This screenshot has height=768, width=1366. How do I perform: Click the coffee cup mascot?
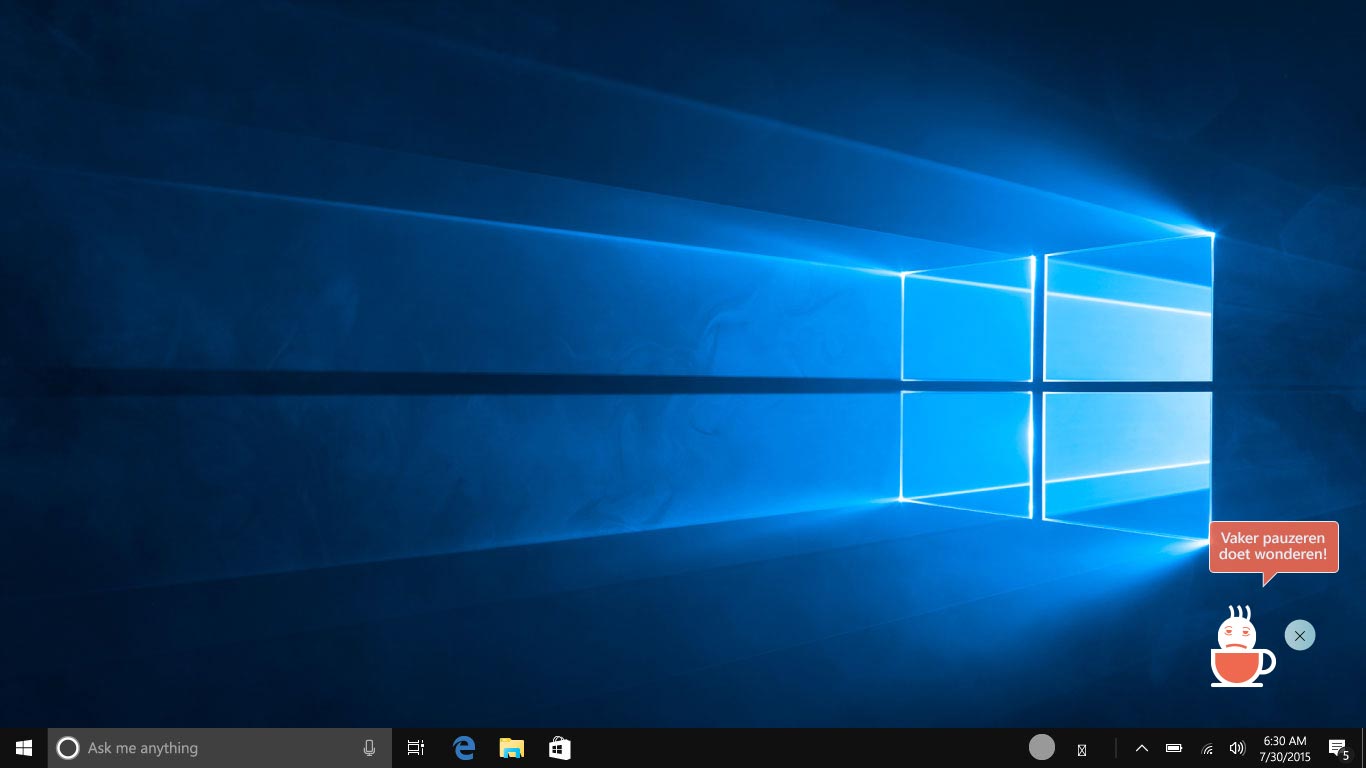(1240, 650)
